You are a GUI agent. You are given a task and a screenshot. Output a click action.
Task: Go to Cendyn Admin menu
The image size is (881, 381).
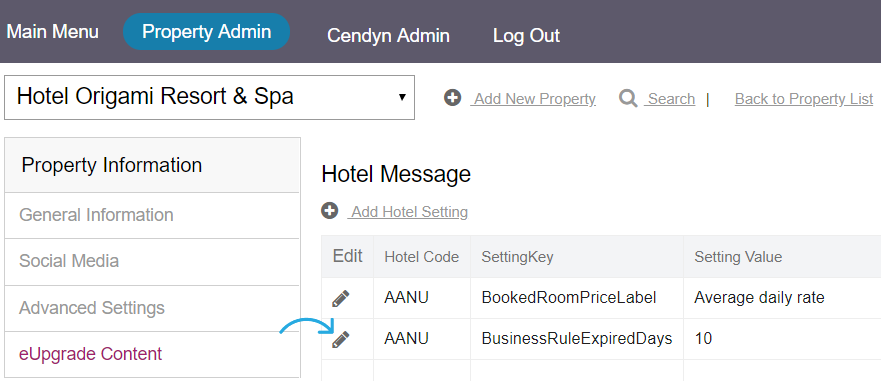(x=388, y=35)
